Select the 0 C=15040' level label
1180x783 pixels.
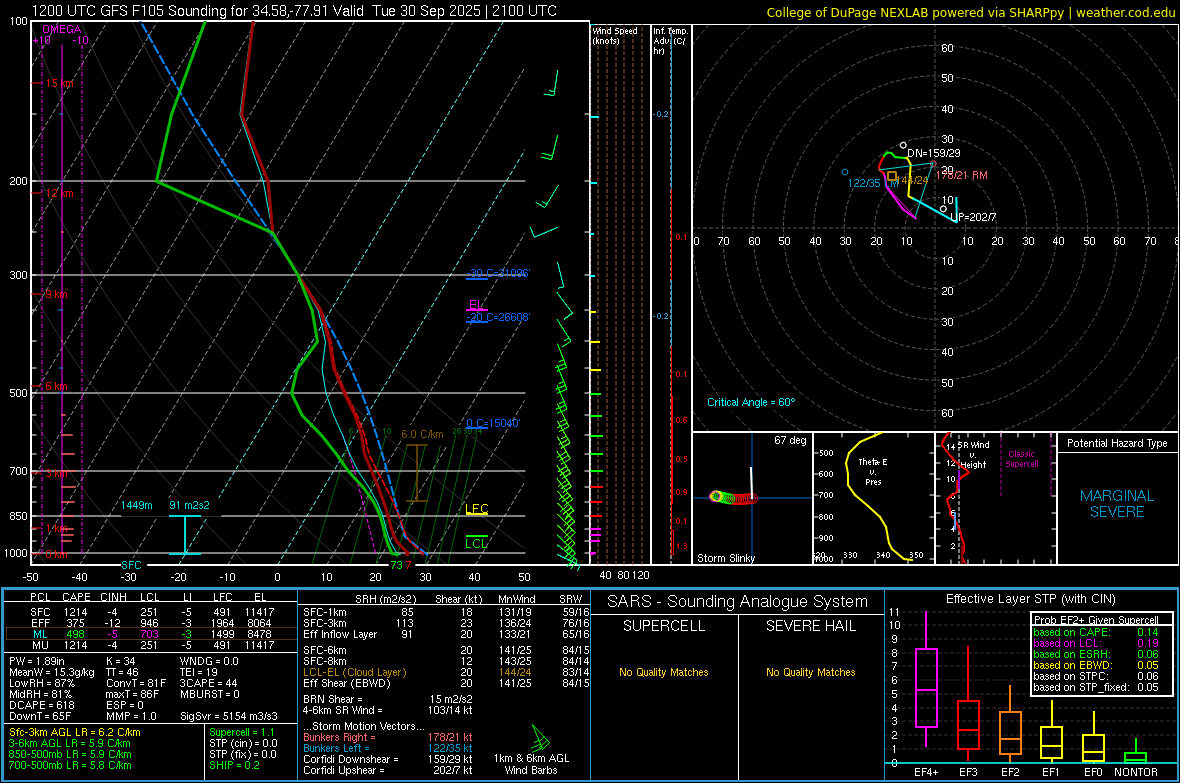[493, 423]
